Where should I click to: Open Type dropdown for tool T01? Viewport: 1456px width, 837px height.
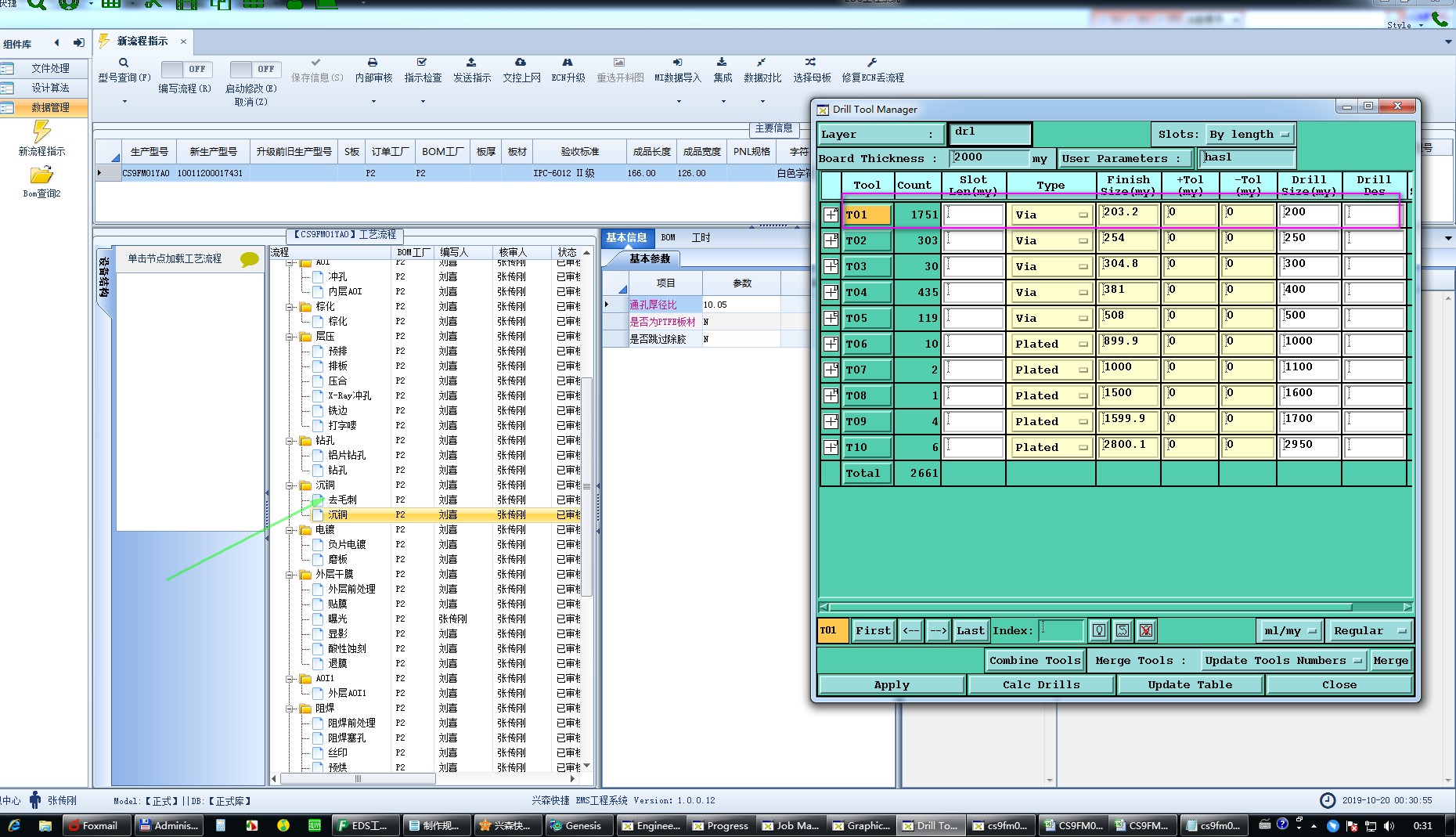click(1051, 215)
